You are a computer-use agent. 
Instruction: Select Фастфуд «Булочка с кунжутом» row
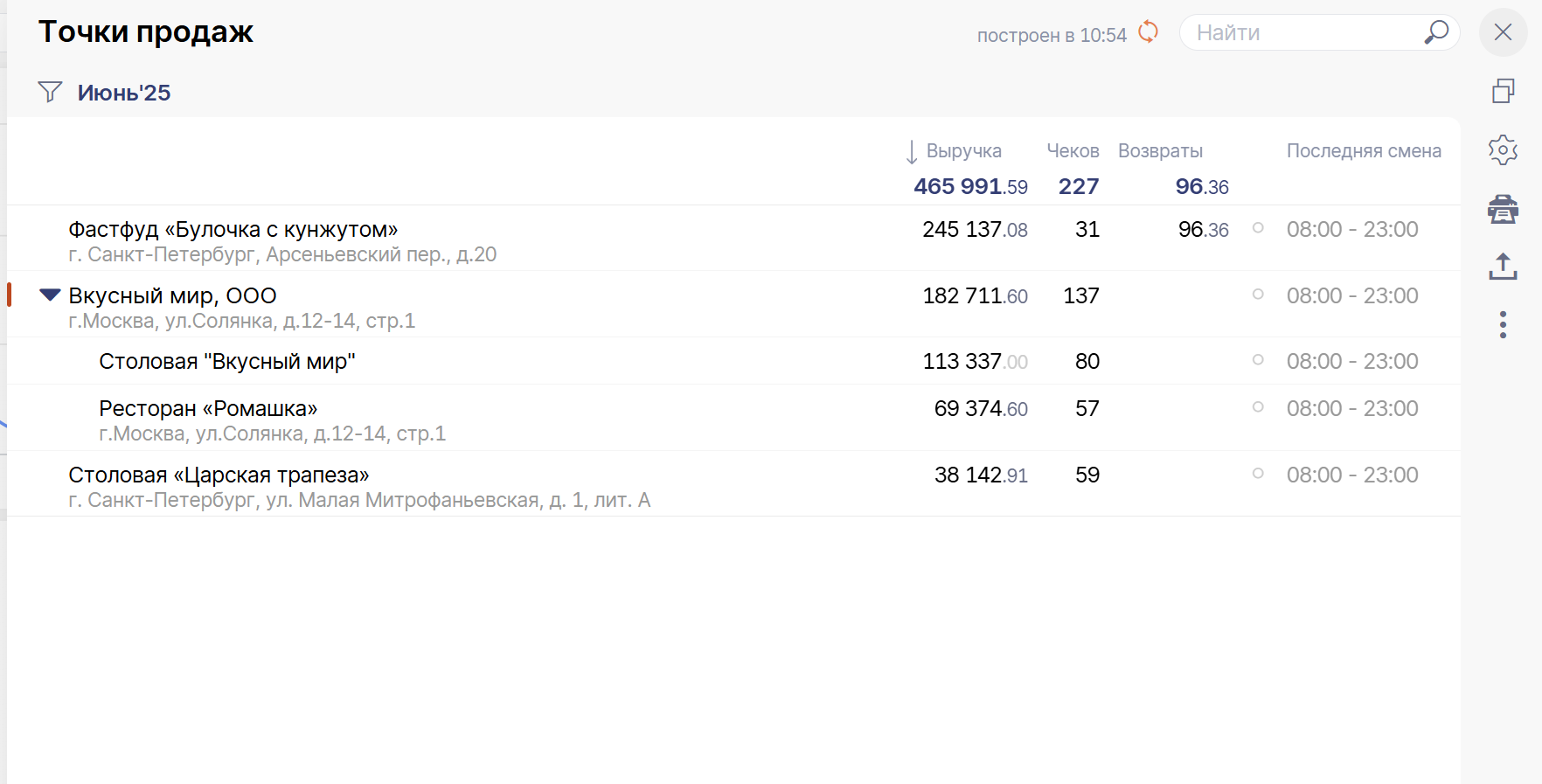(x=233, y=230)
